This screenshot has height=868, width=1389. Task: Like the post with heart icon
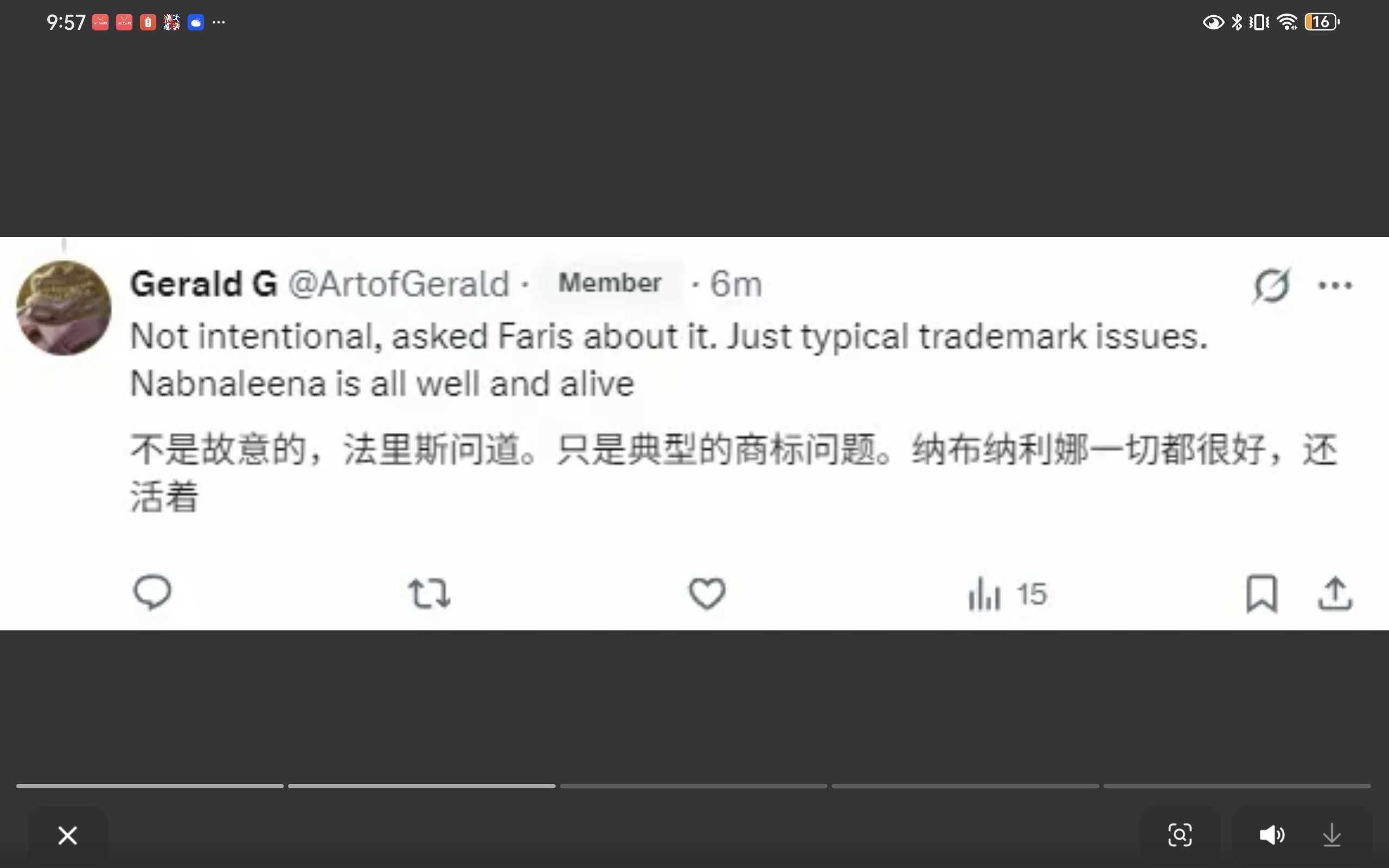706,593
